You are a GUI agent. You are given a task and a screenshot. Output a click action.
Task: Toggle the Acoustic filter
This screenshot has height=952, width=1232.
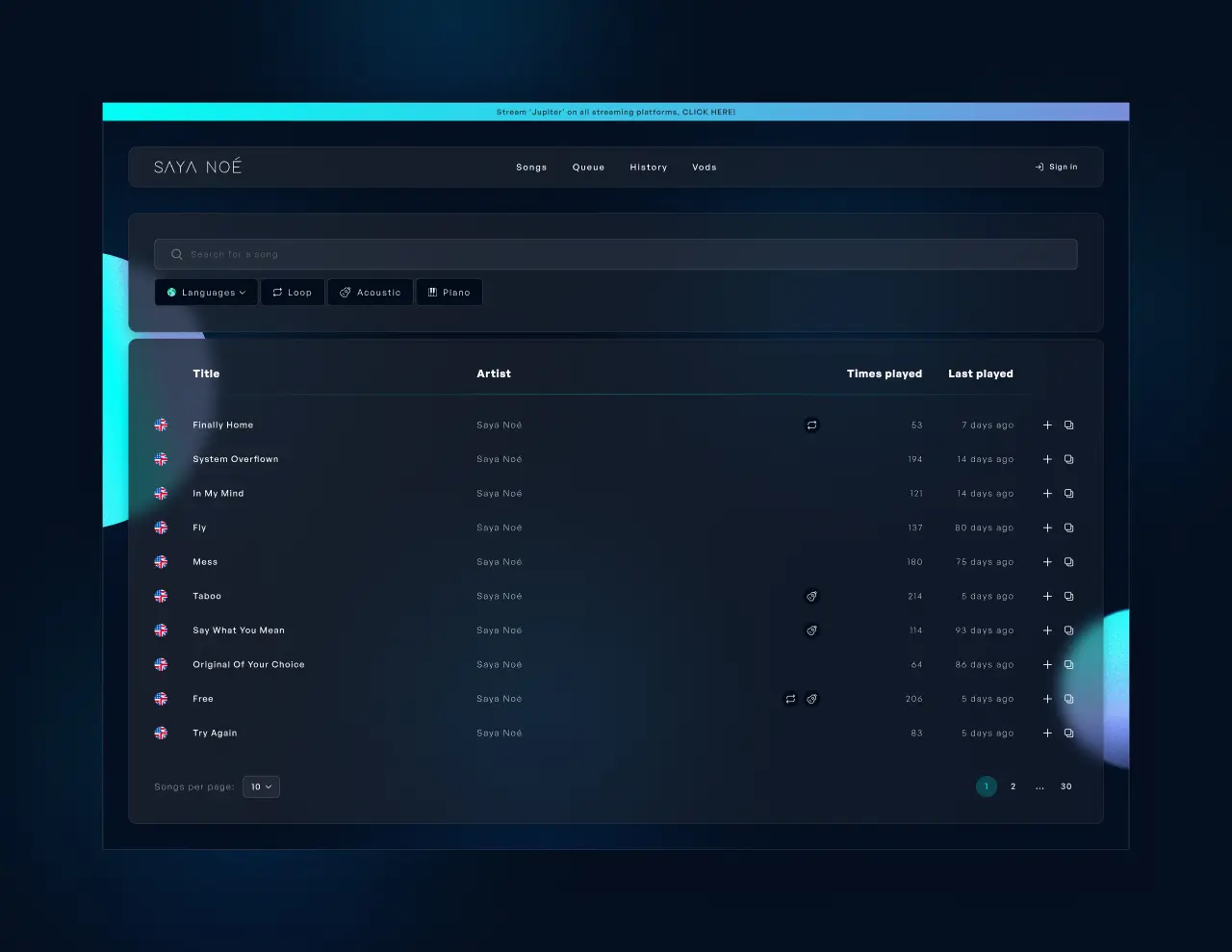point(370,292)
